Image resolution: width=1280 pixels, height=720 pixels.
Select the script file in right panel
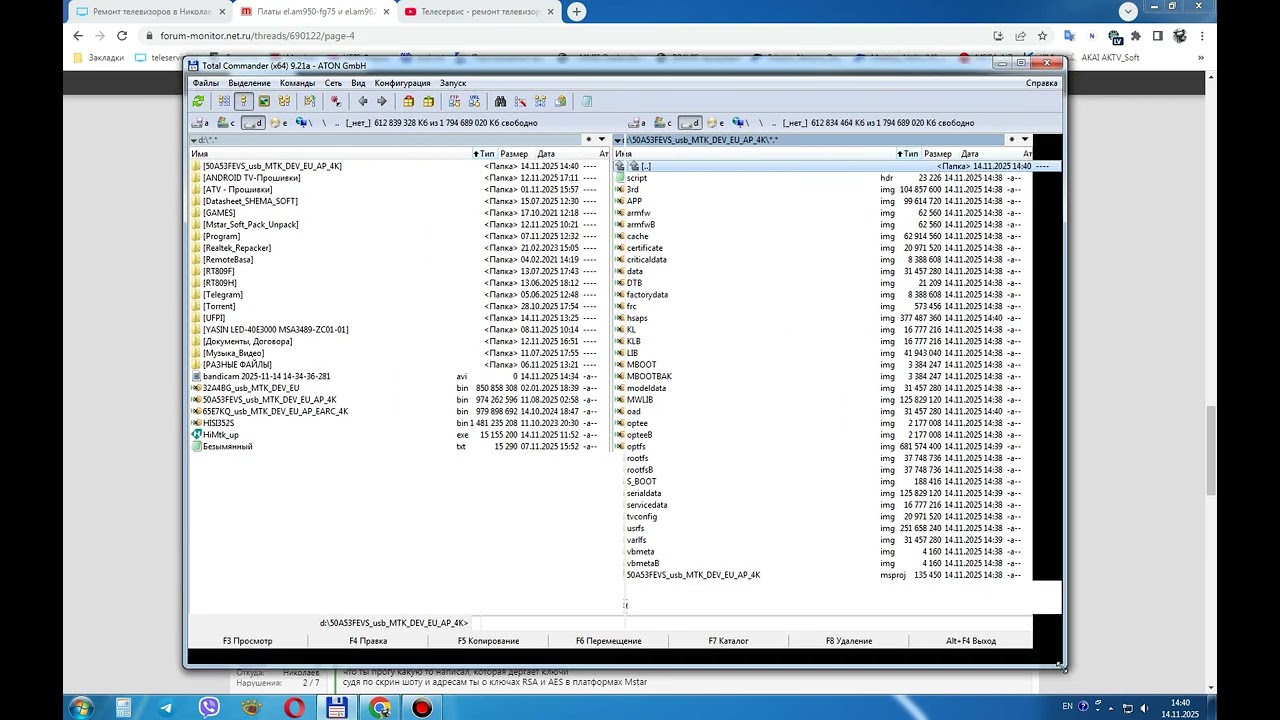click(636, 178)
